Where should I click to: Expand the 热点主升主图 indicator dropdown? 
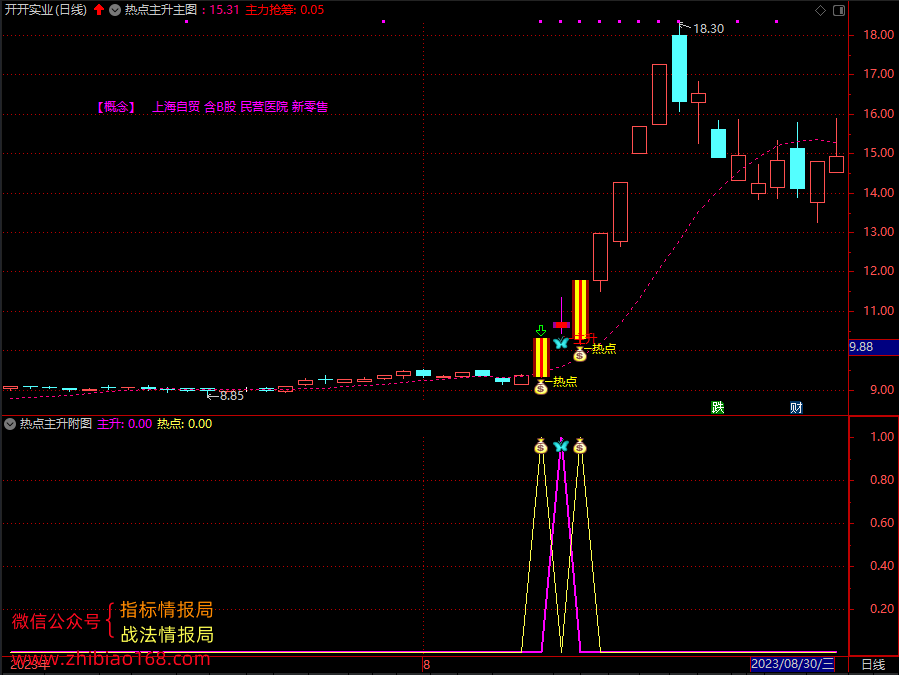(115, 10)
